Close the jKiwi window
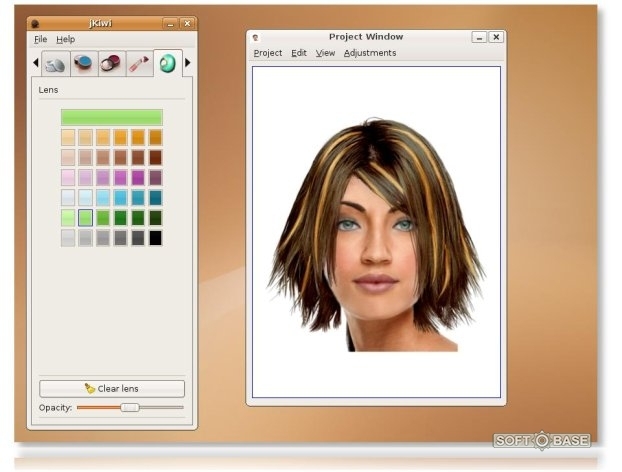This screenshot has height=472, width=622. tap(187, 24)
